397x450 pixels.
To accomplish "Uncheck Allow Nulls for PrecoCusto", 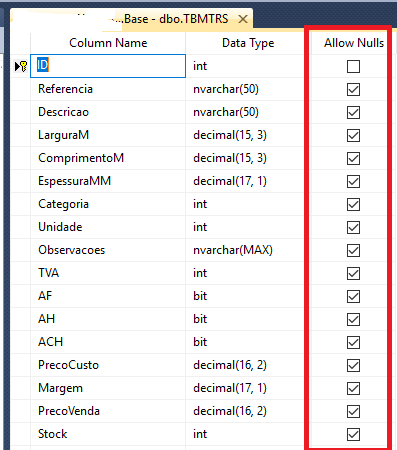I will pos(353,365).
